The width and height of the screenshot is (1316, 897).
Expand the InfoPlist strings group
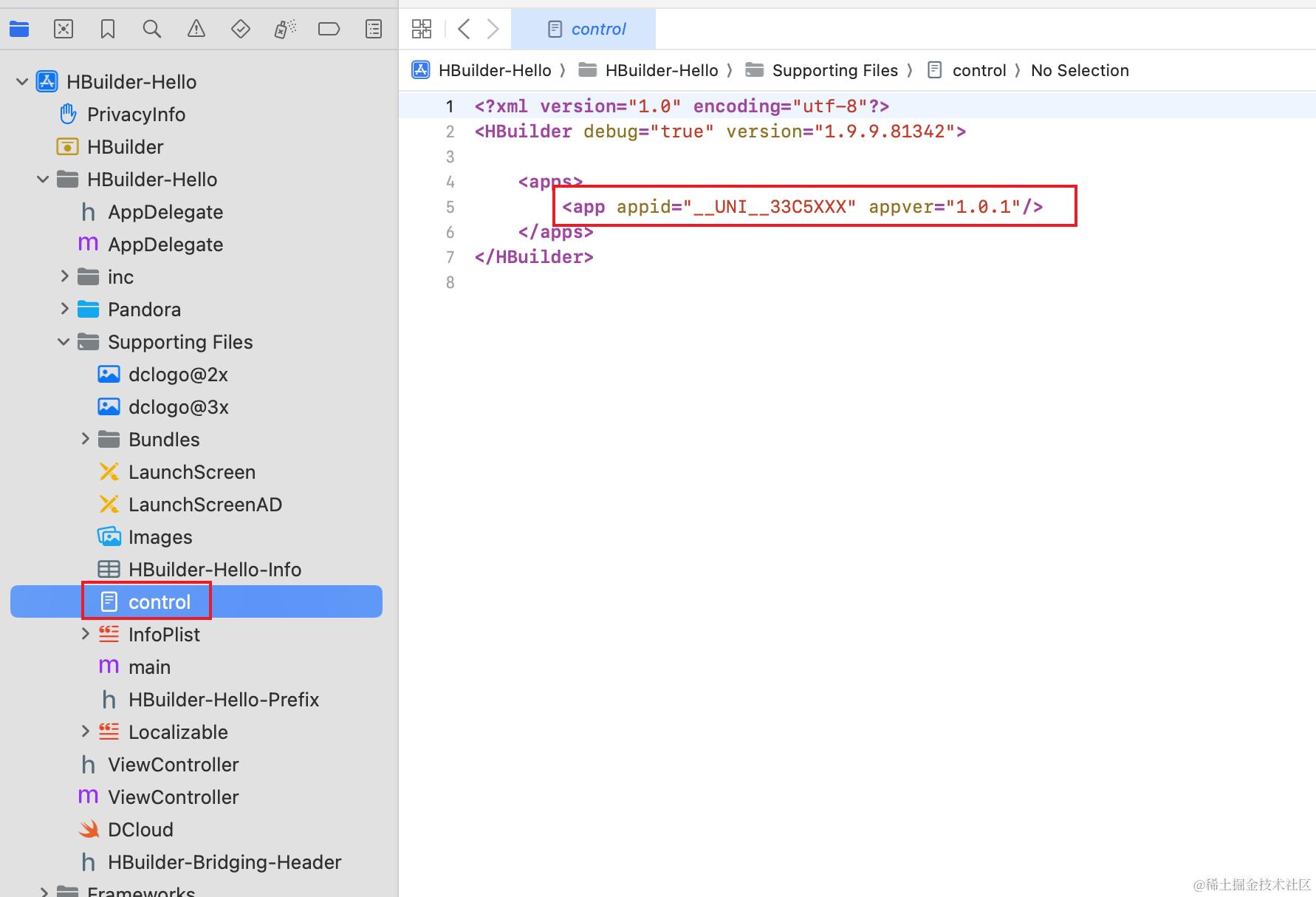click(x=85, y=634)
